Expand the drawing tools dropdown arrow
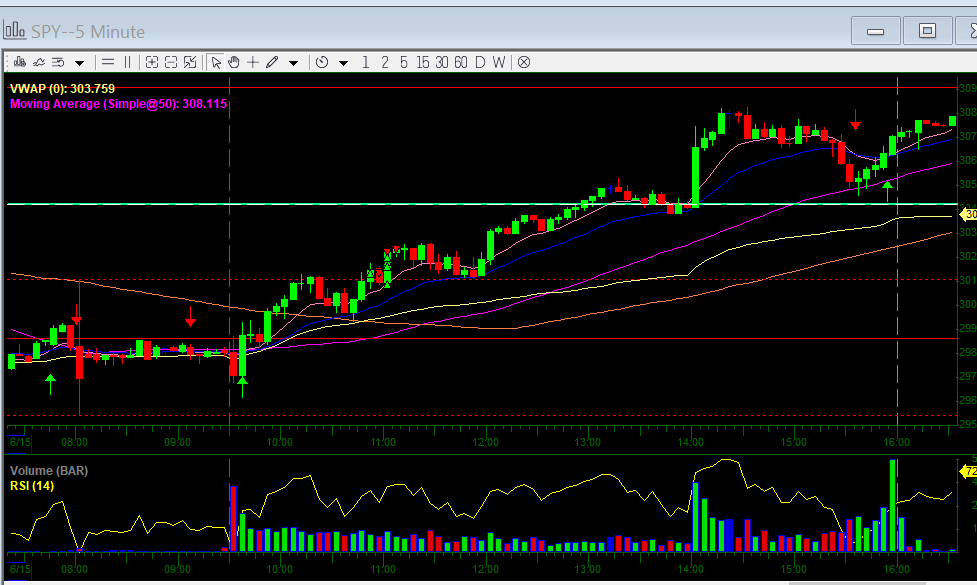Screen dimensions: 977x585 point(293,63)
